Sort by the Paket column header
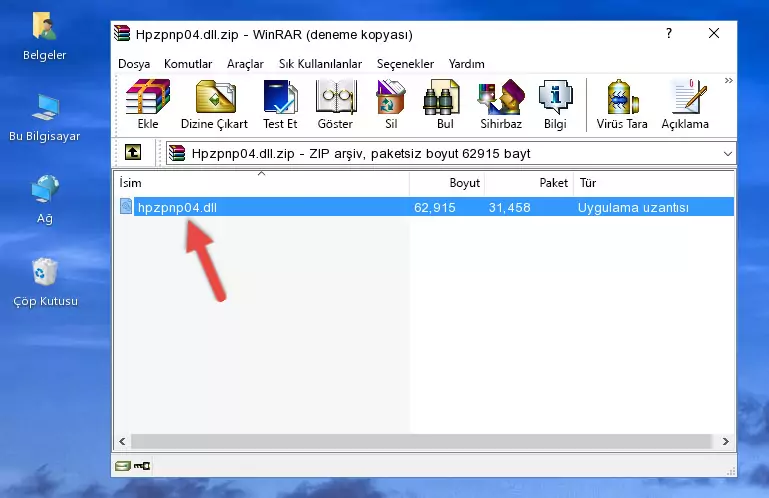769x498 pixels. (529, 183)
